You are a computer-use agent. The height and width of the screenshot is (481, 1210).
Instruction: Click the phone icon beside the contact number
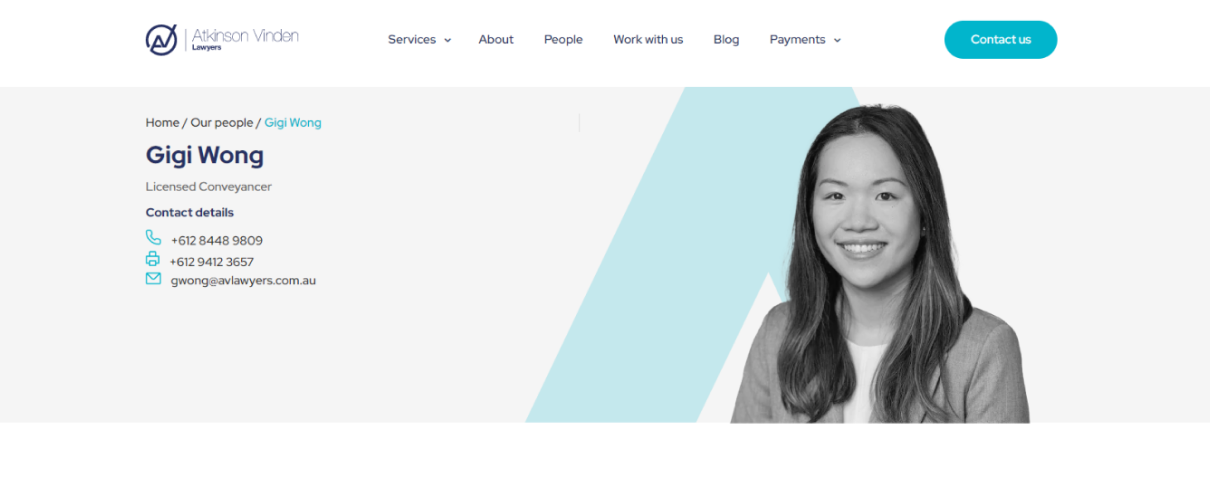[153, 238]
